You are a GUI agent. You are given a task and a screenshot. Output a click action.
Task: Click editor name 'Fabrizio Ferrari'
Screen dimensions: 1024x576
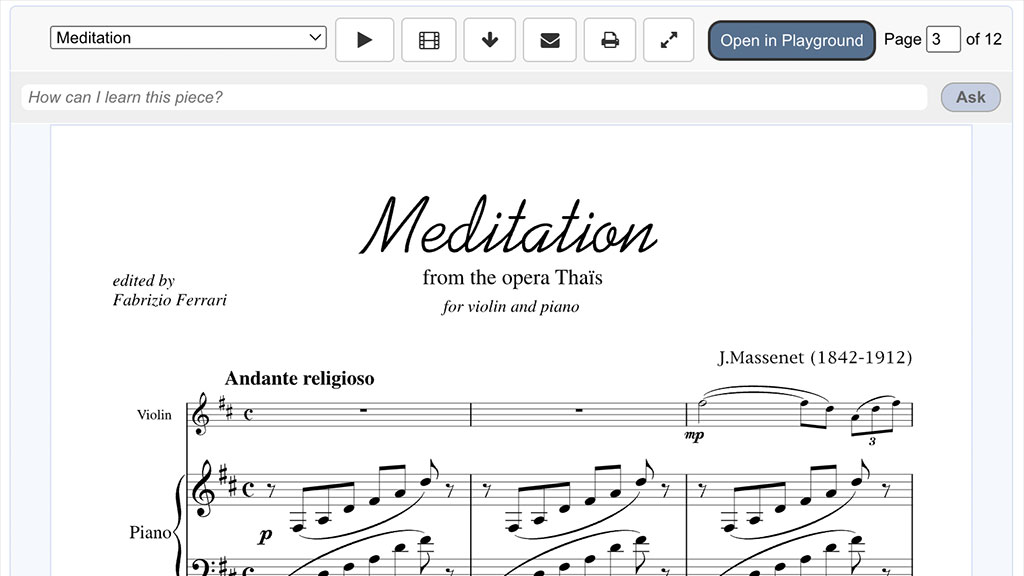[x=169, y=300]
